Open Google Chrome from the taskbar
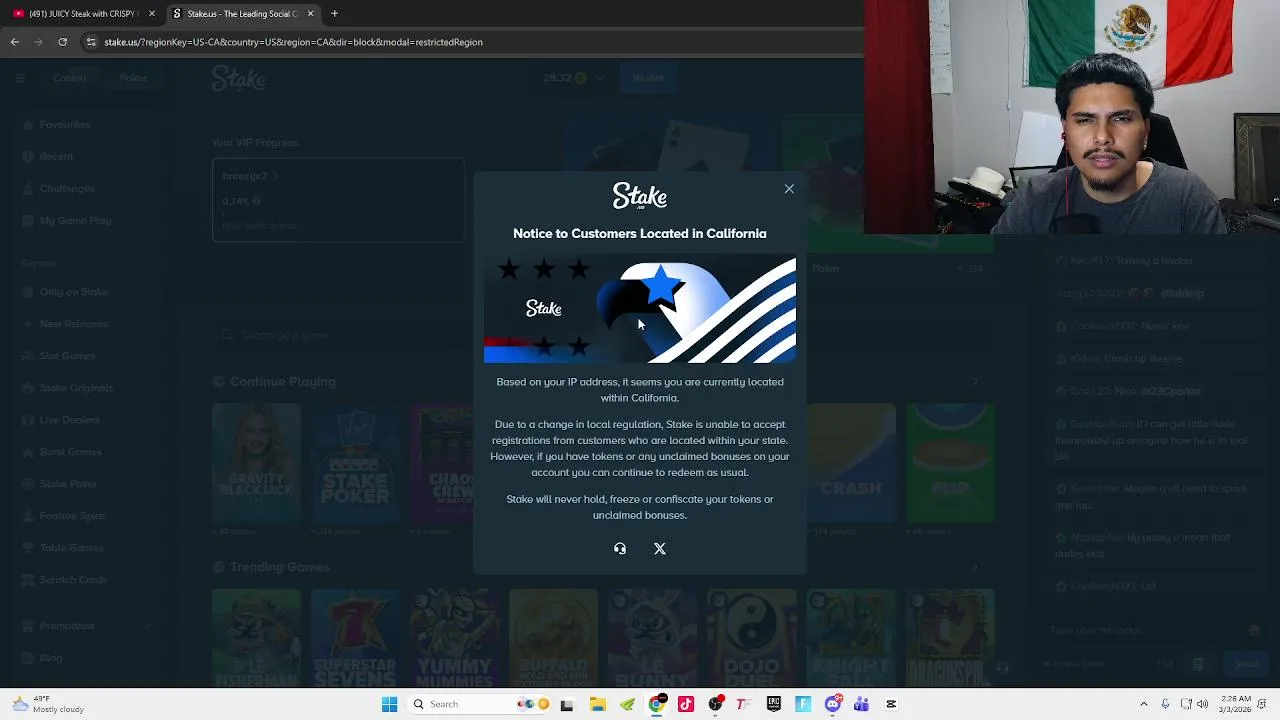 point(656,704)
